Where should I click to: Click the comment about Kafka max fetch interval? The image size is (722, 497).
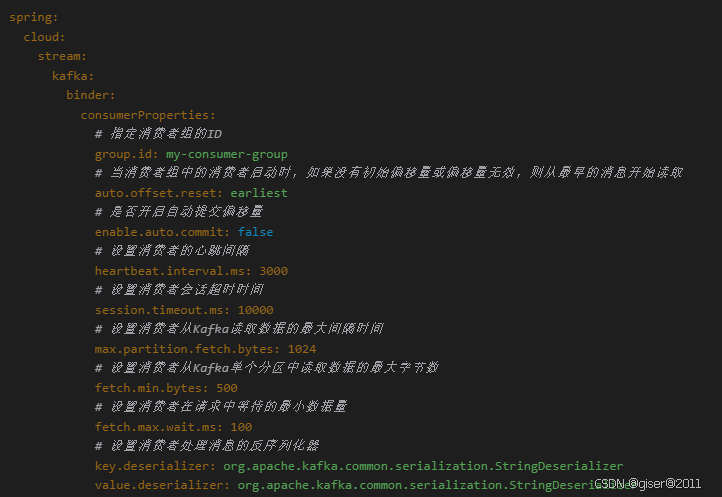click(x=239, y=329)
